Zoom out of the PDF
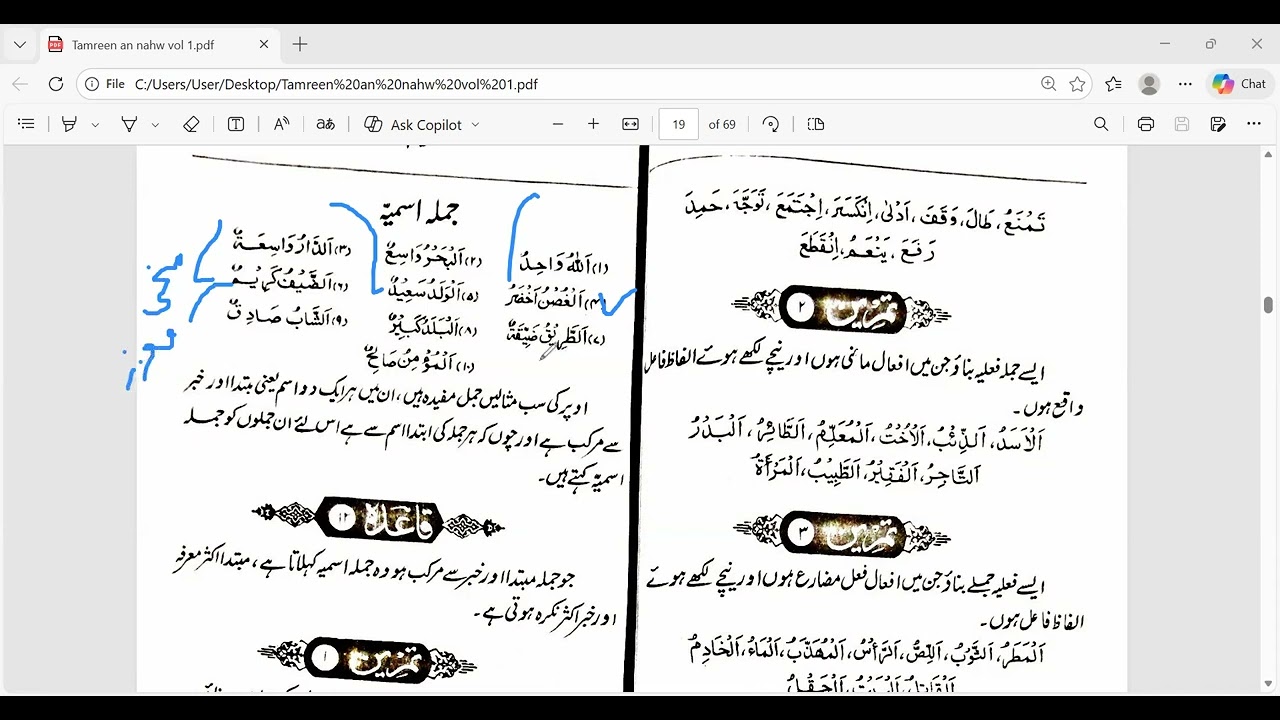Viewport: 1280px width, 720px height. (558, 124)
